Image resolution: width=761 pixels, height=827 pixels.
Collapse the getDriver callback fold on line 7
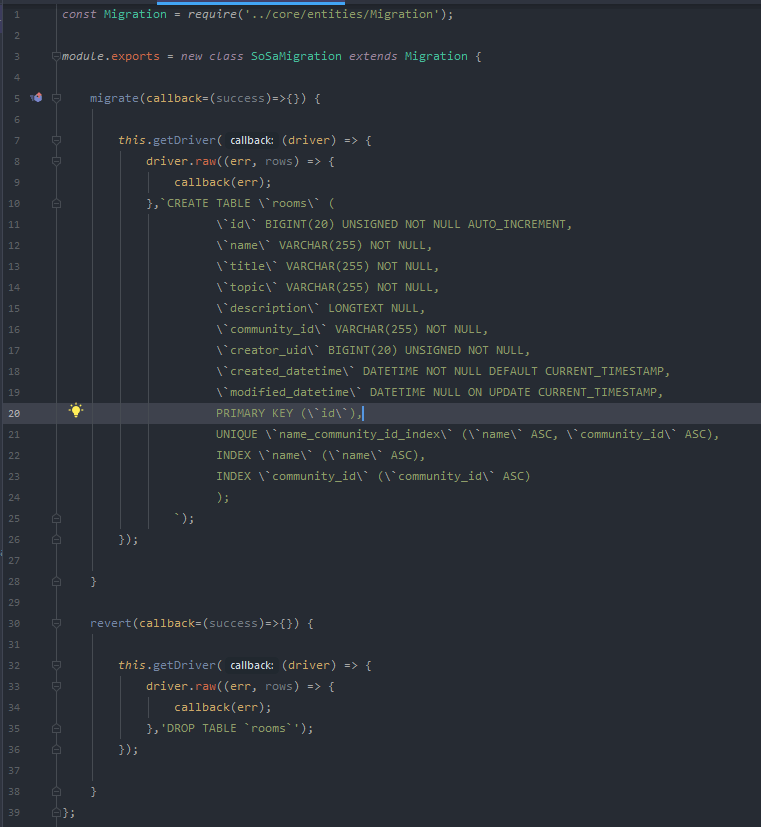[x=56, y=140]
